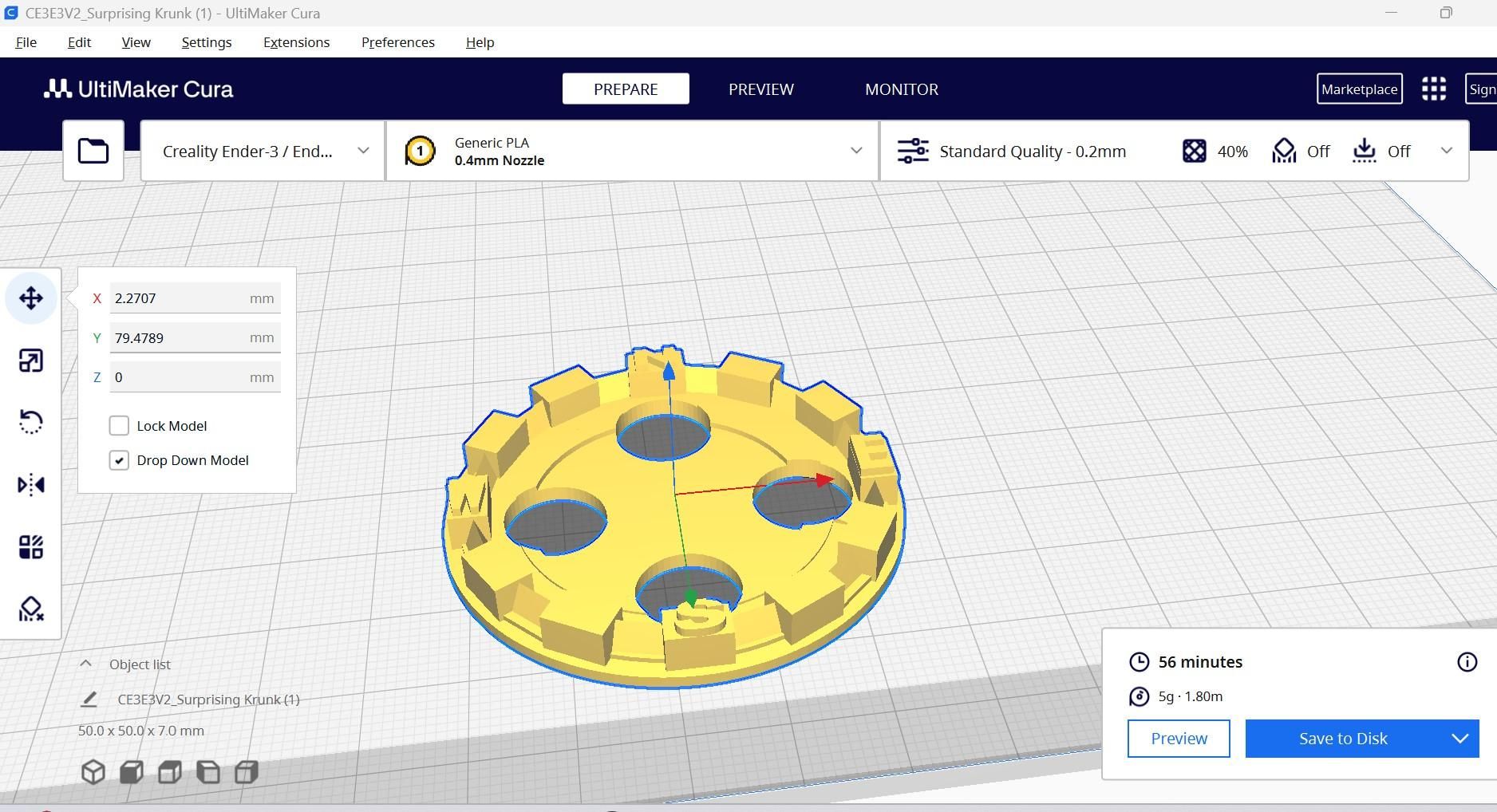Select the Rotate tool
The height and width of the screenshot is (812, 1497).
pos(31,422)
